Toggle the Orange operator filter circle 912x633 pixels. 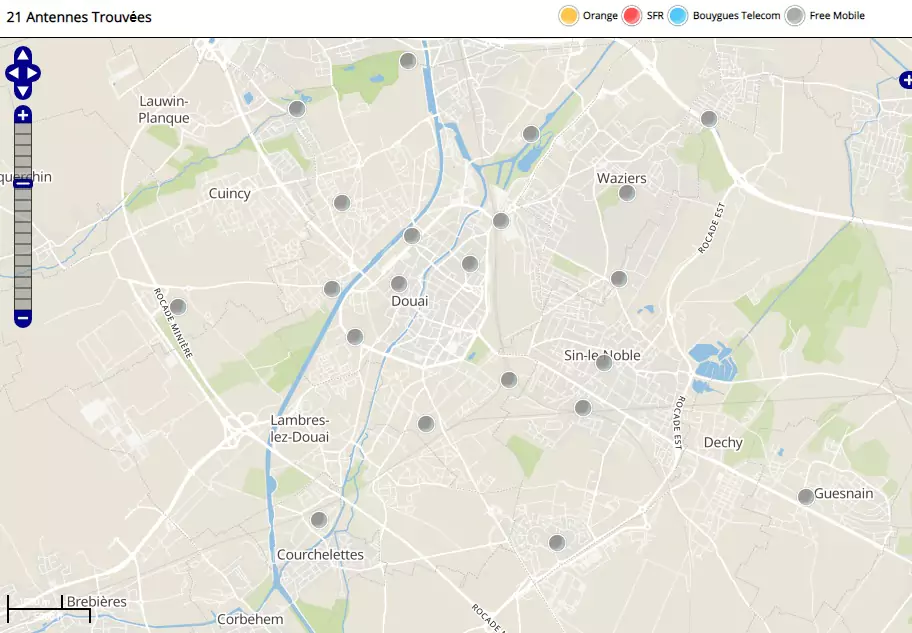point(568,16)
